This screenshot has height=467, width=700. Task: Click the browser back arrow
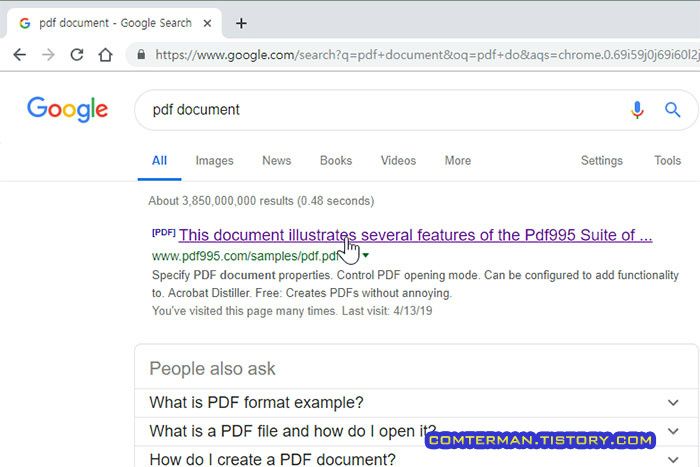pyautogui.click(x=20, y=55)
